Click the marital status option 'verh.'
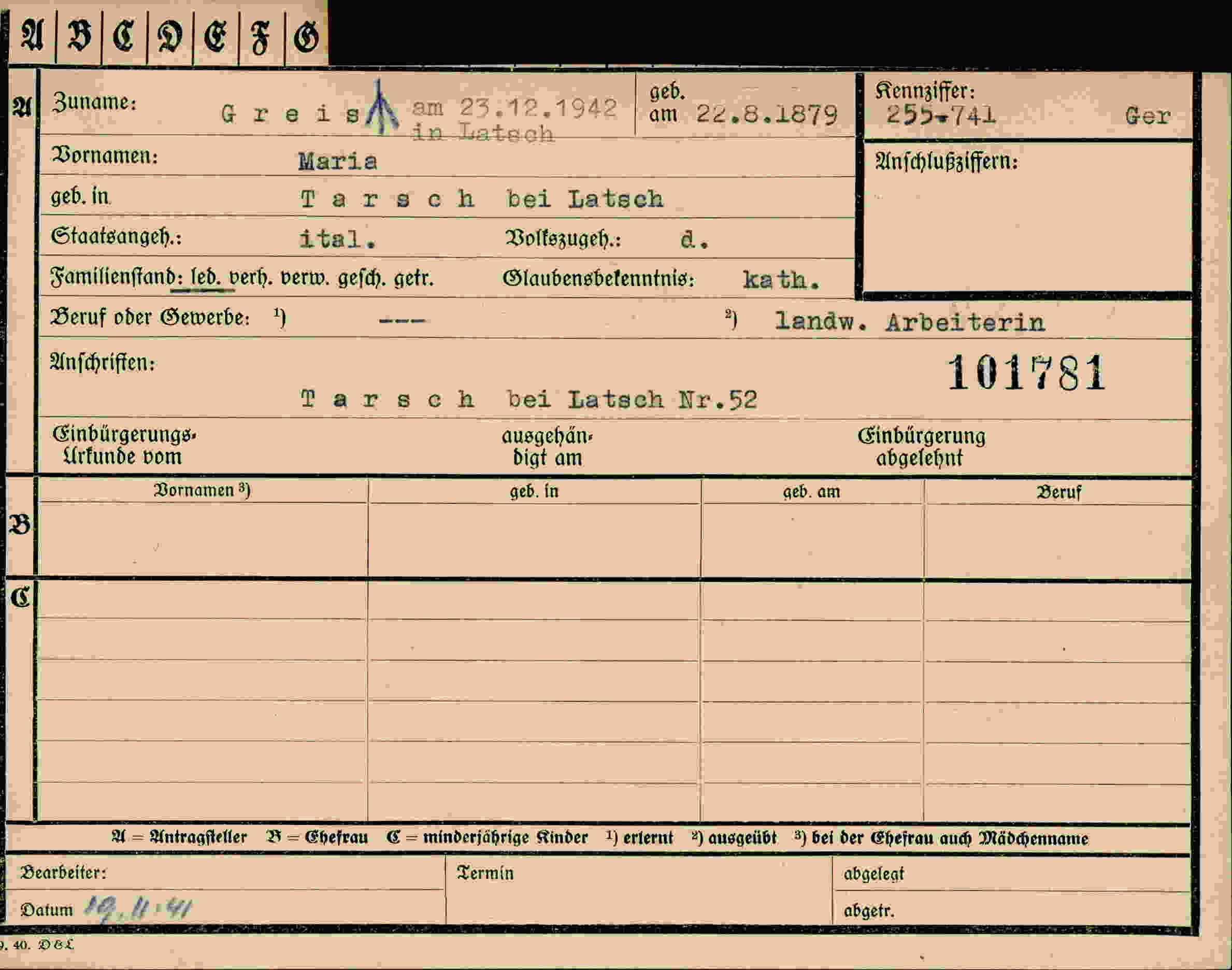The height and width of the screenshot is (970, 1232). tap(250, 278)
